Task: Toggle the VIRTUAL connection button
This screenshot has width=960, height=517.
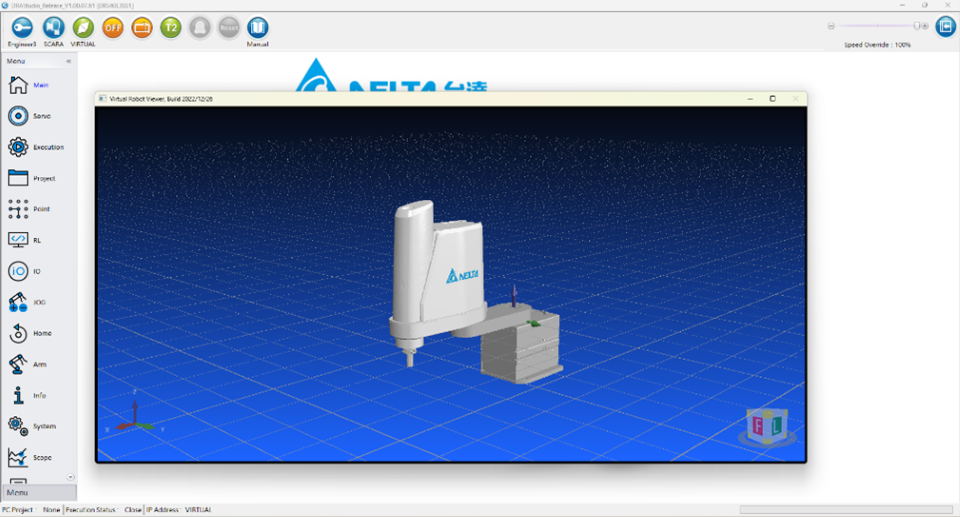Action: (83, 28)
